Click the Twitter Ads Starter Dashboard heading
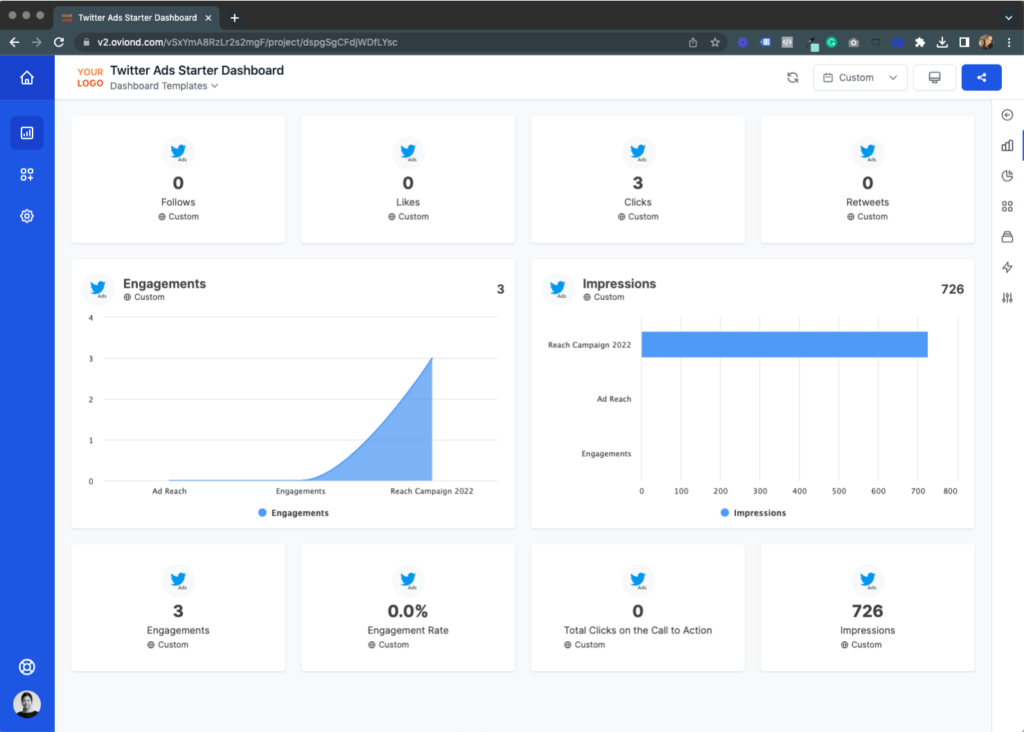This screenshot has width=1024, height=732. tap(197, 71)
